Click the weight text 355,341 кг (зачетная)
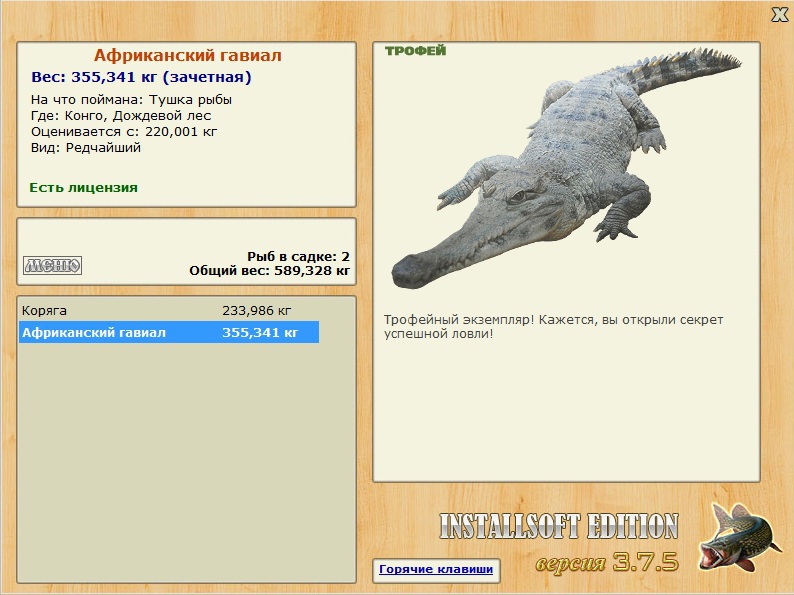This screenshot has width=794, height=595. 141,77
